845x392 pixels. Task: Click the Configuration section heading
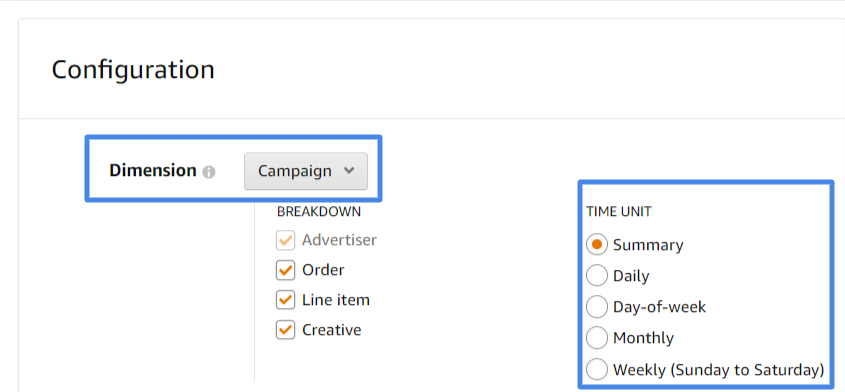tap(133, 70)
